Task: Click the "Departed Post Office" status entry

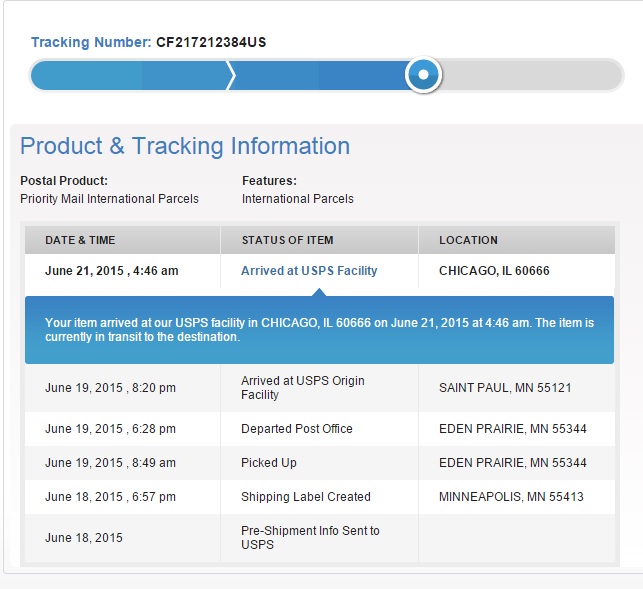Action: [x=296, y=429]
